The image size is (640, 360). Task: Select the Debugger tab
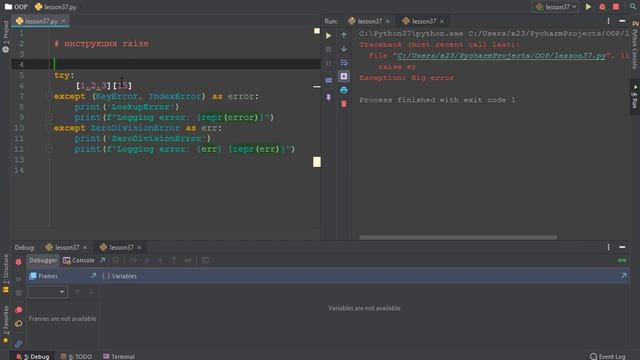tap(43, 260)
